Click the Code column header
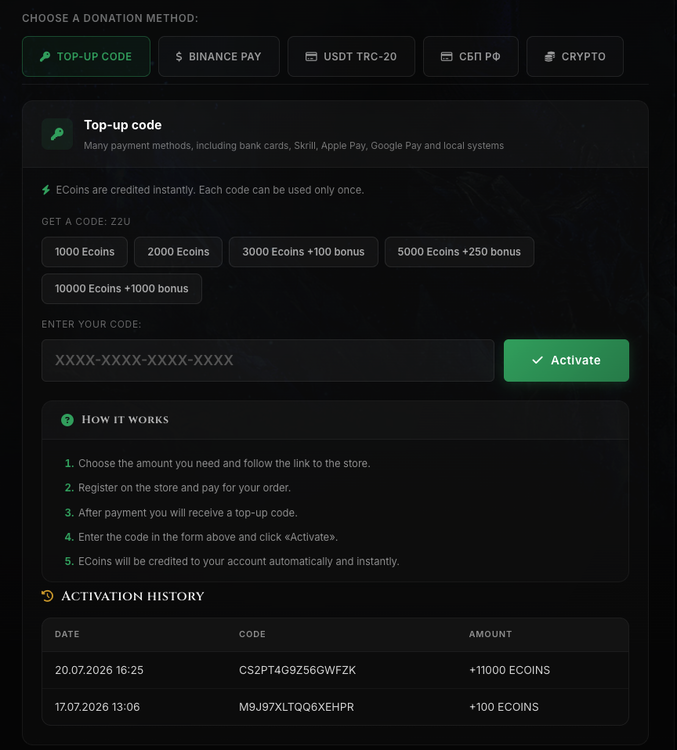Viewport: 677px width, 750px height. coord(252,634)
